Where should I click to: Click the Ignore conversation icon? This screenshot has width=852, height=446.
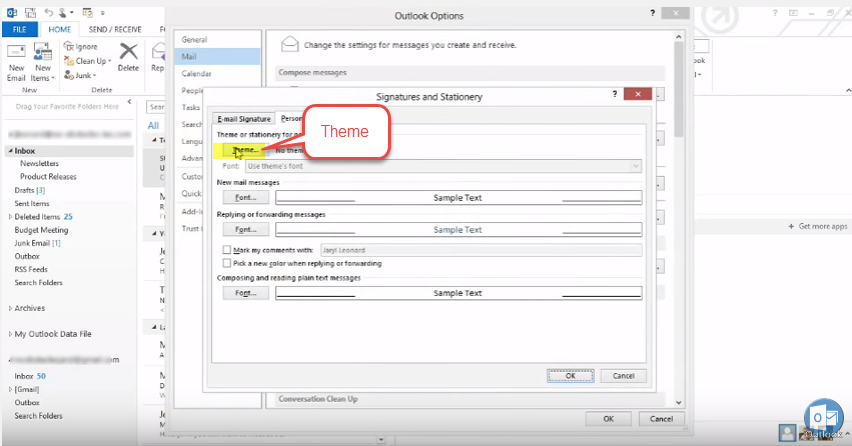69,46
